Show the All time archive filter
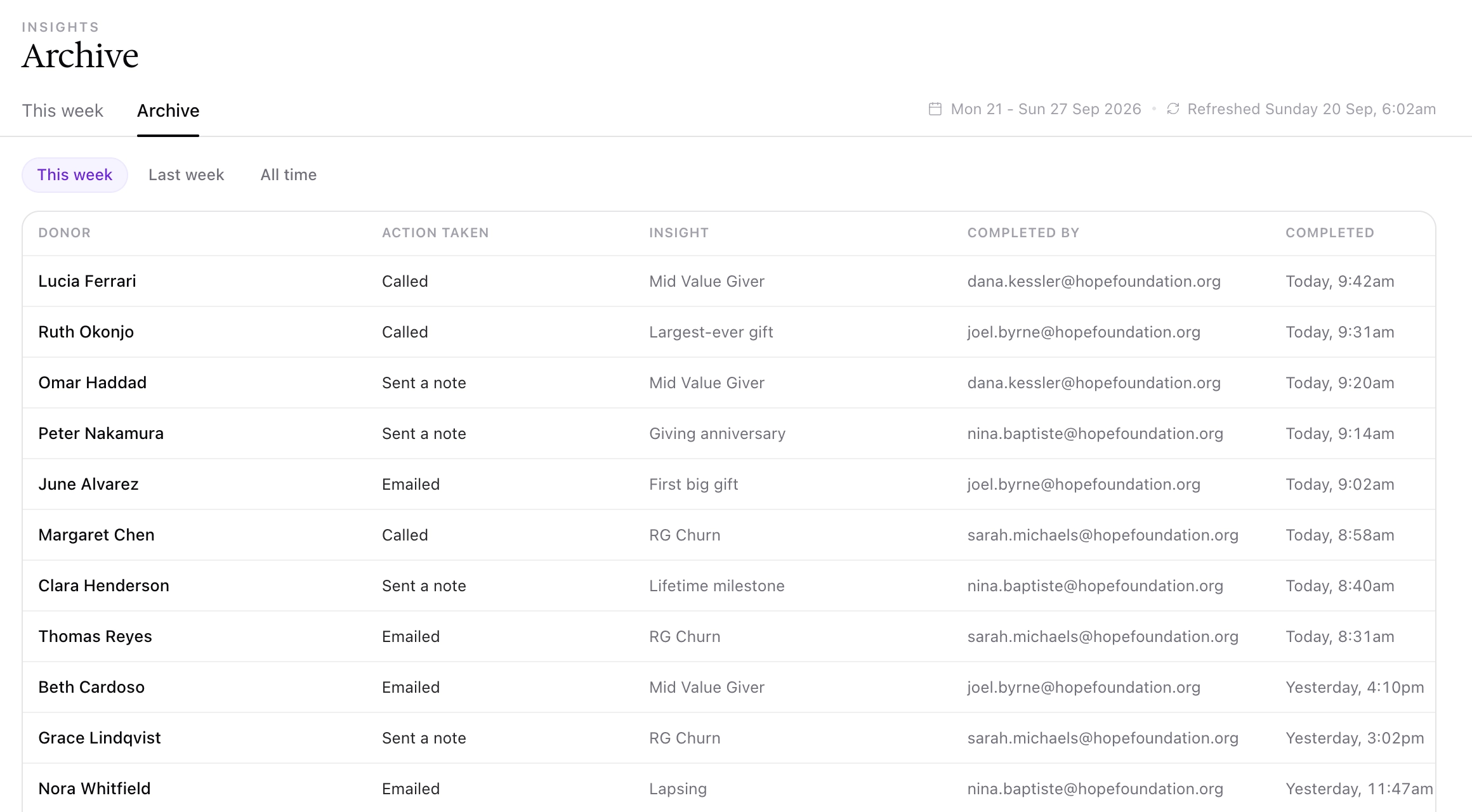The image size is (1472, 812). tap(289, 175)
